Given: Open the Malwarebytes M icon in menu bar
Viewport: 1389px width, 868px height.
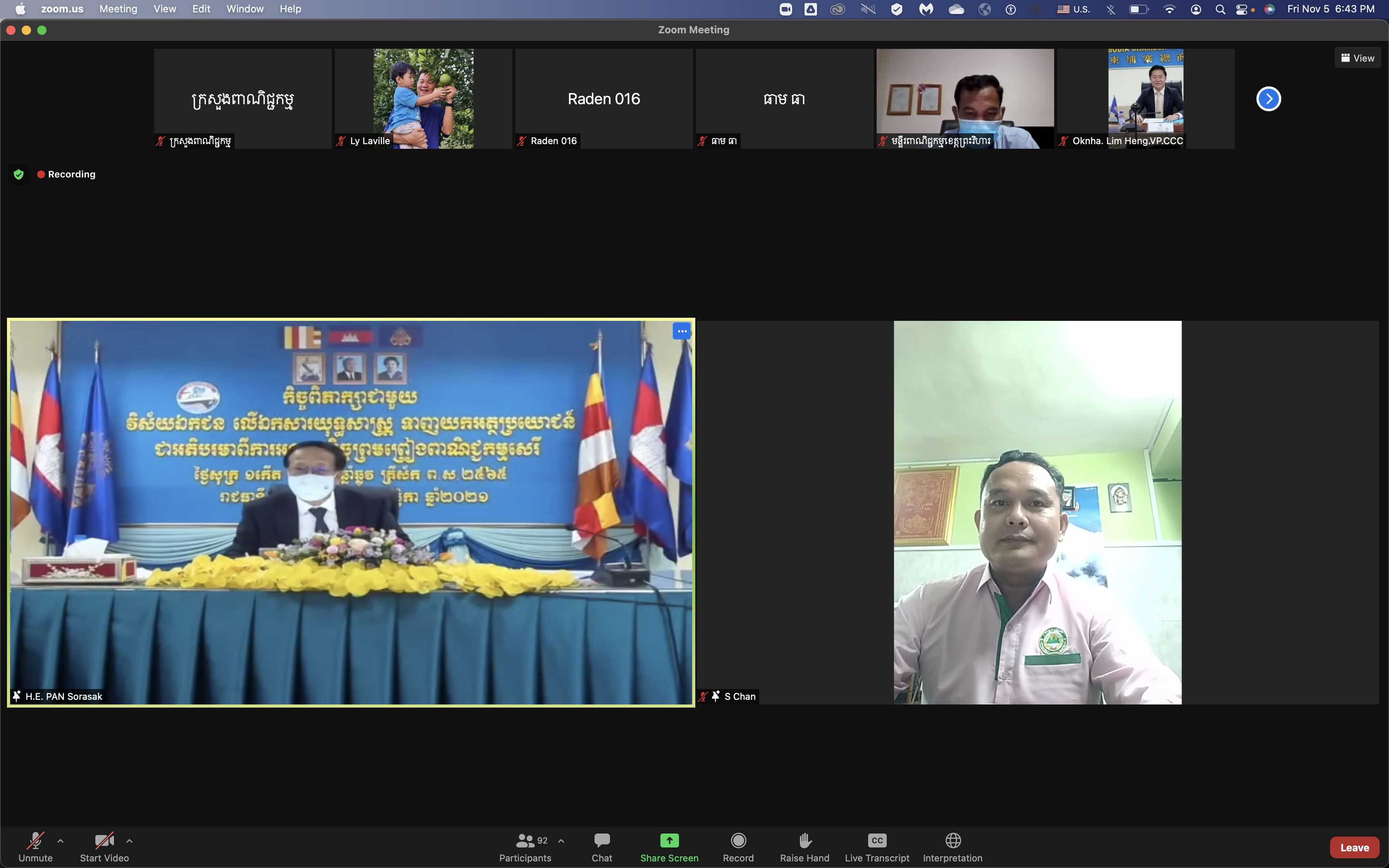Looking at the screenshot, I should [x=926, y=9].
